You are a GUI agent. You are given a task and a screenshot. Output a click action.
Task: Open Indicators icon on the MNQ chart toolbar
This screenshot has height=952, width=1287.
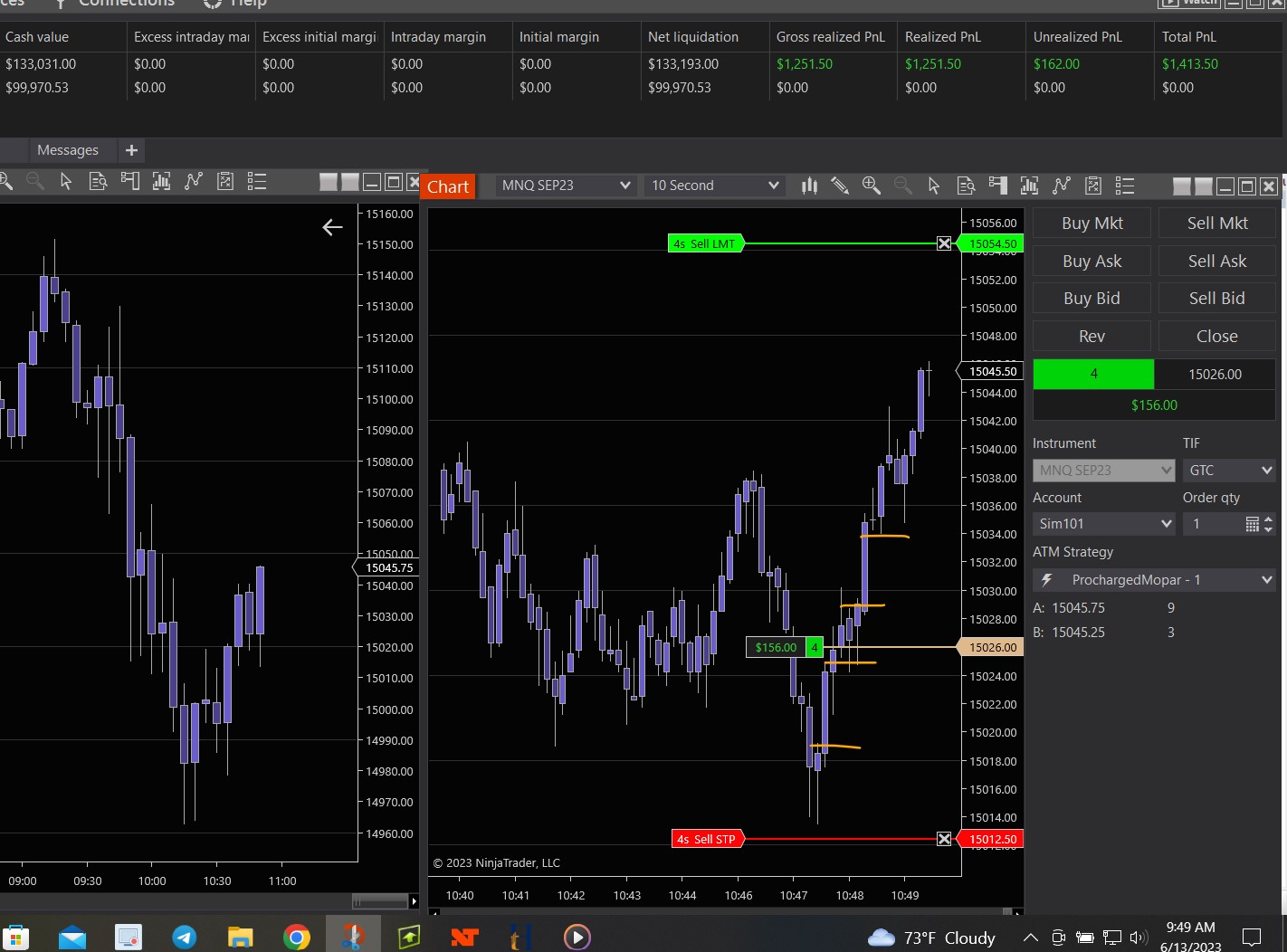1029,186
